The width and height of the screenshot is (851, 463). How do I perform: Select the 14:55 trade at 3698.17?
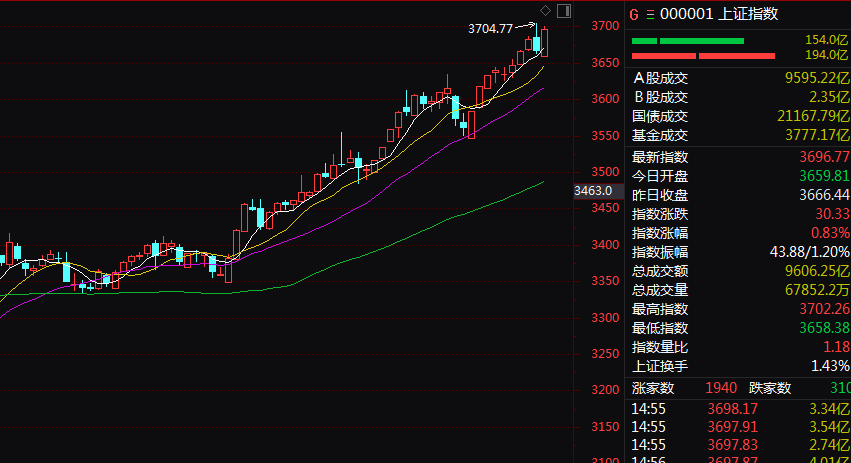(x=740, y=408)
